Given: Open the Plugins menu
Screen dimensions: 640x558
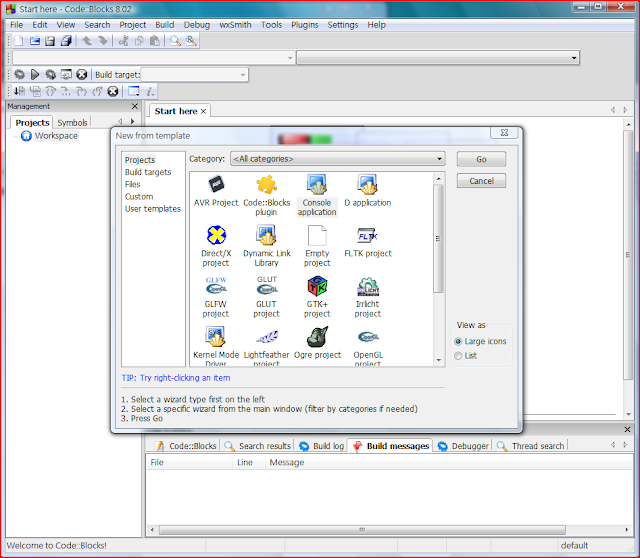Looking at the screenshot, I should pos(304,25).
